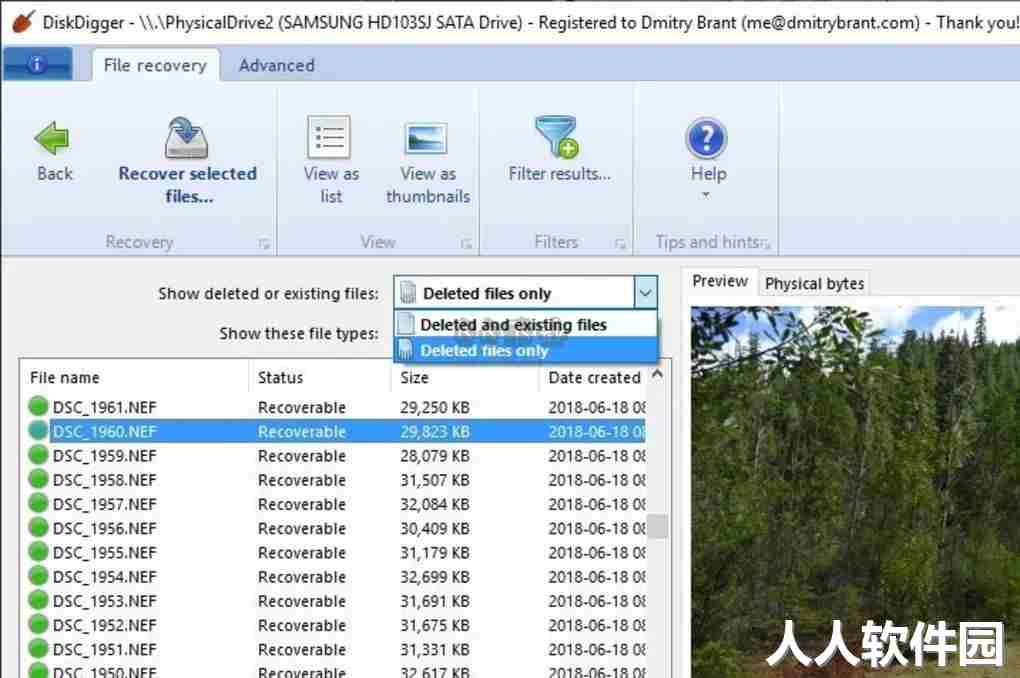Expand the Help dropdown arrow
The width and height of the screenshot is (1020, 678).
(x=706, y=195)
